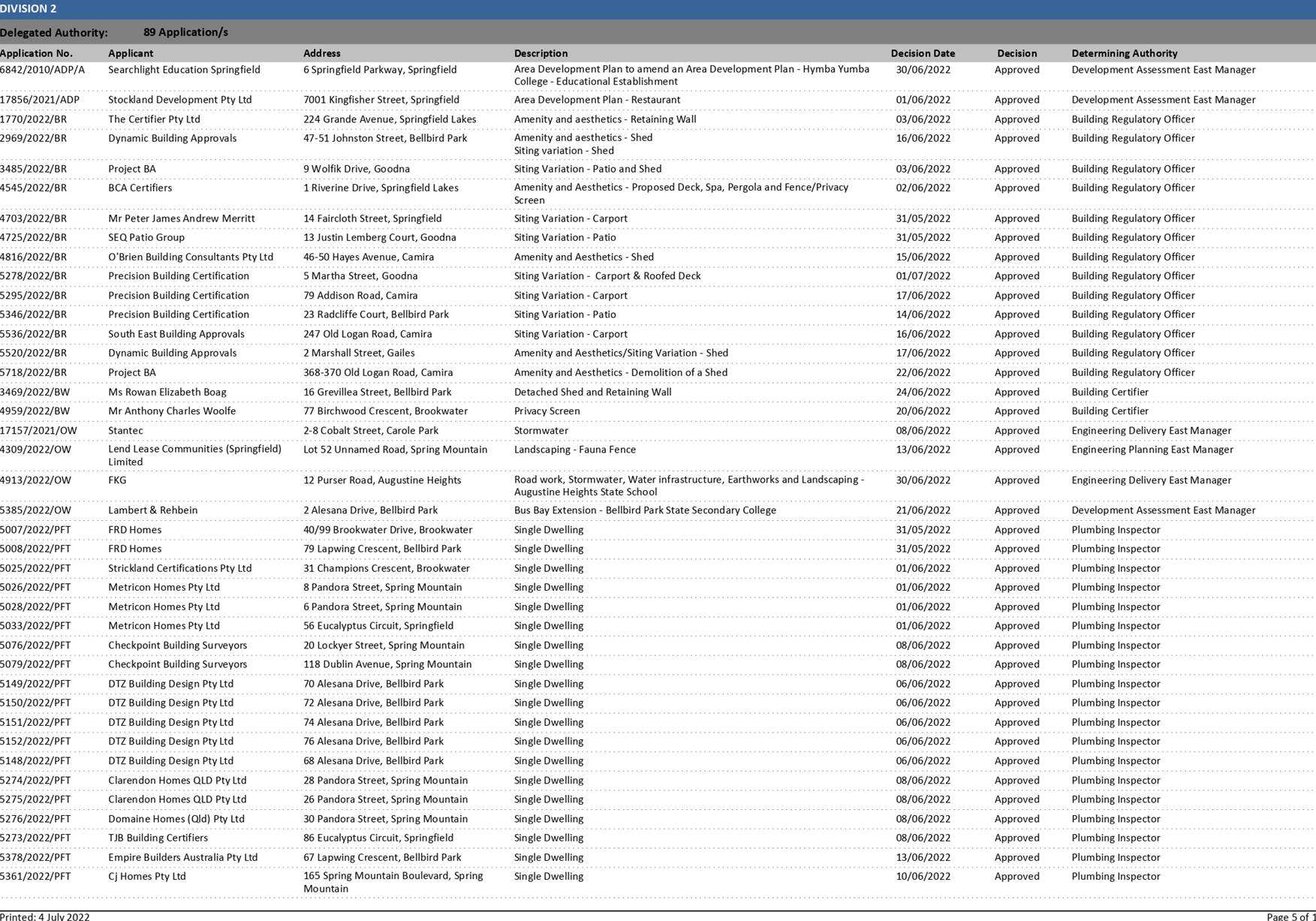Click the Address column header
1316x921 pixels.
coord(322,53)
